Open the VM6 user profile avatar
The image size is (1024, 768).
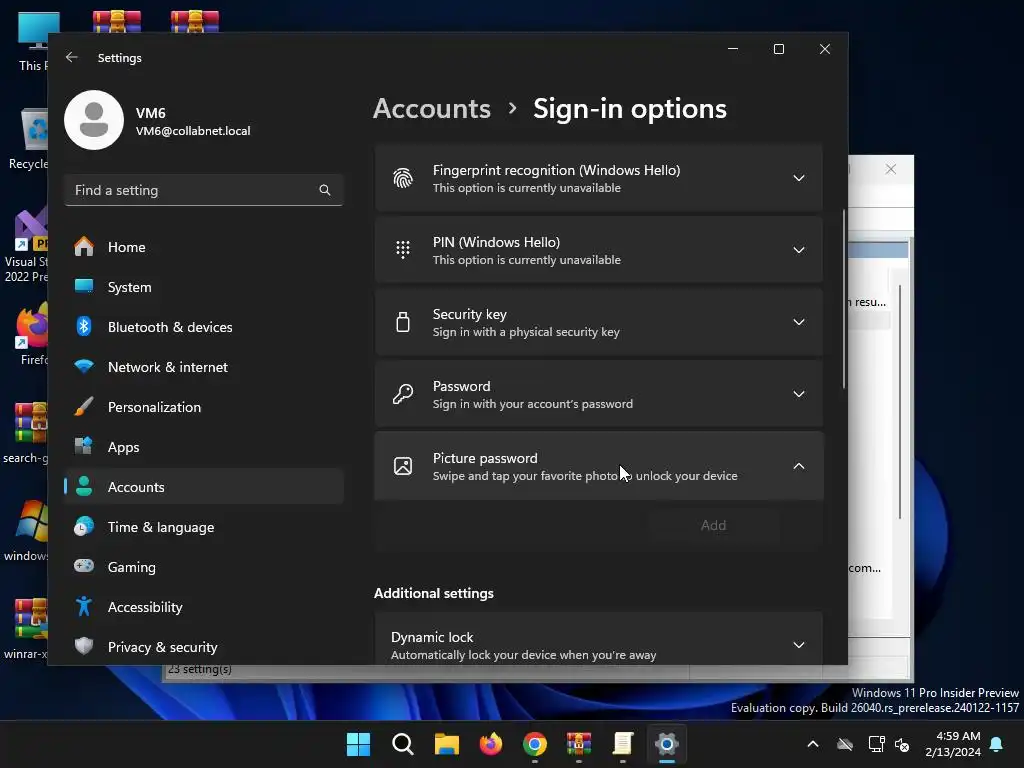click(x=94, y=120)
